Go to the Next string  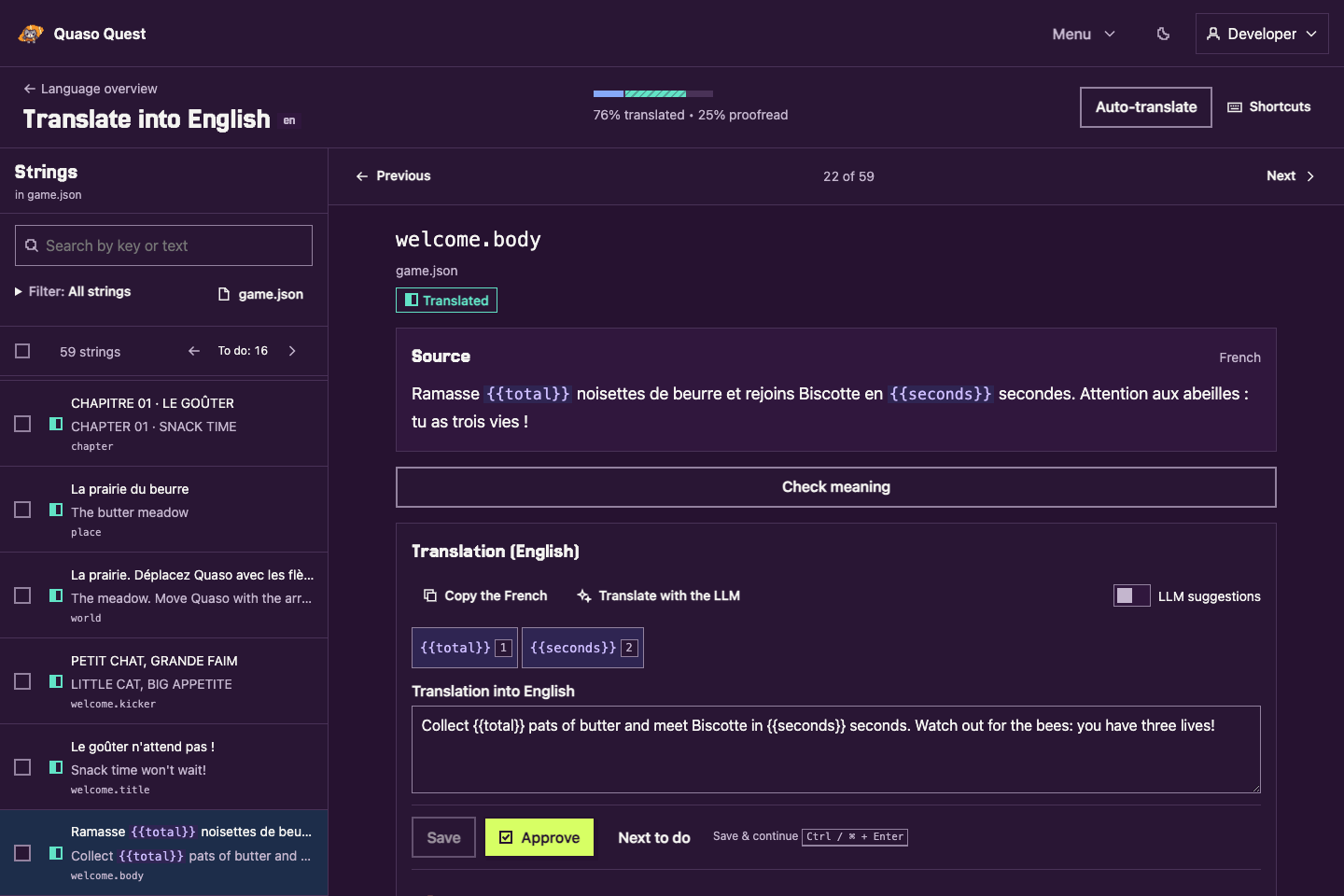[1291, 175]
